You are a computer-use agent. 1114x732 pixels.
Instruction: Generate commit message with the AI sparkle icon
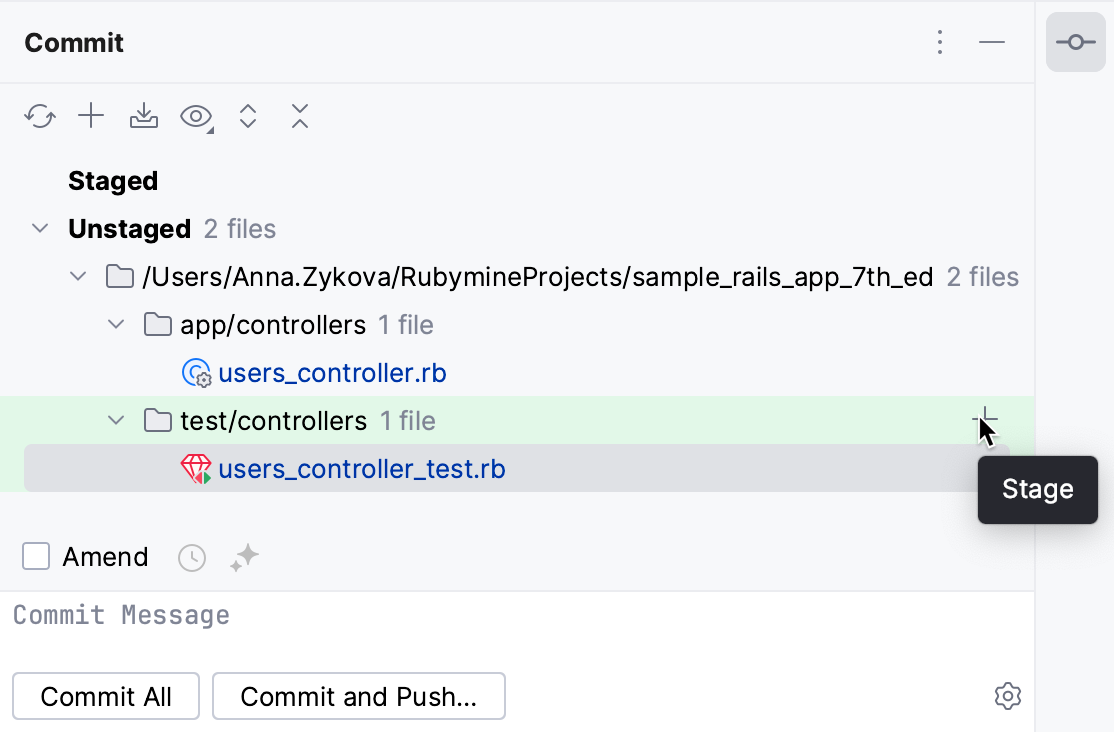243,557
